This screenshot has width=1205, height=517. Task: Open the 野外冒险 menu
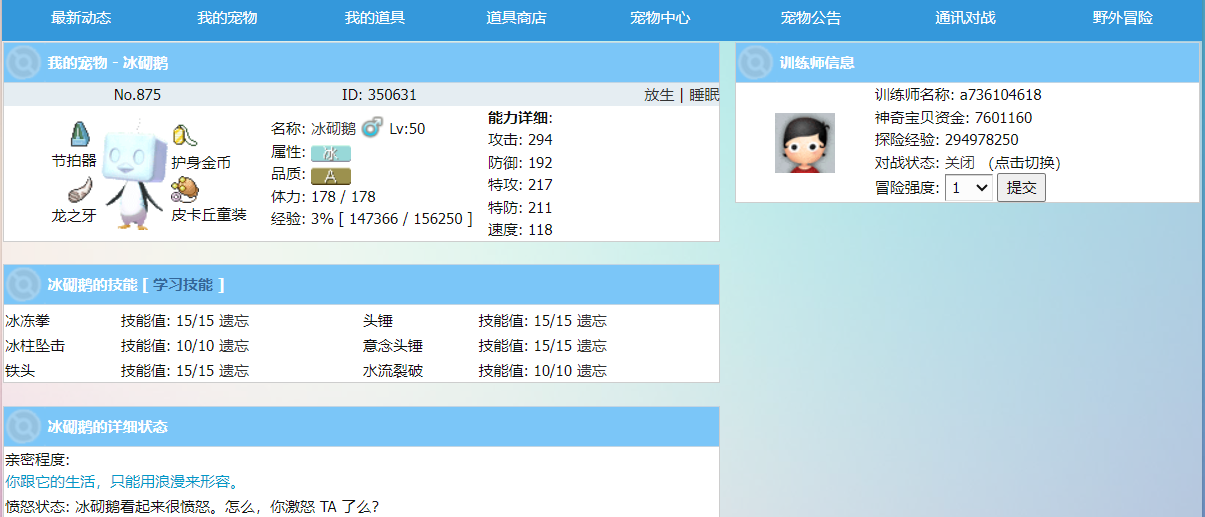[x=1123, y=18]
